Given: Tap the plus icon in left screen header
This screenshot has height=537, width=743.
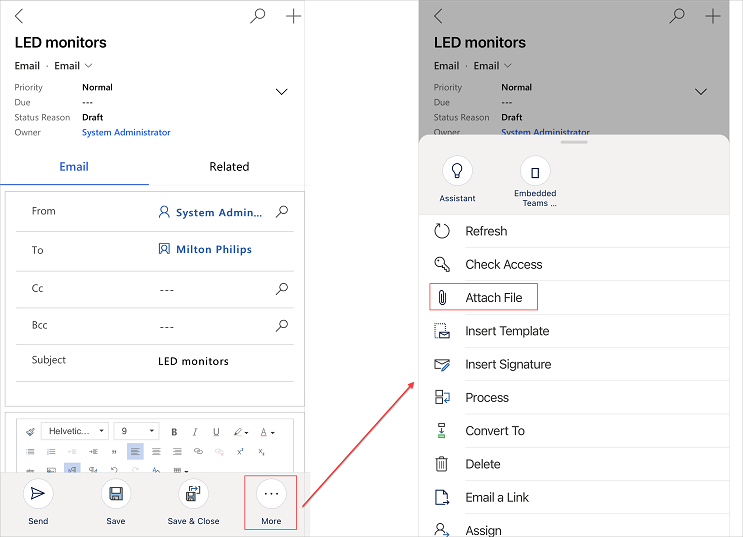Looking at the screenshot, I should (x=293, y=16).
